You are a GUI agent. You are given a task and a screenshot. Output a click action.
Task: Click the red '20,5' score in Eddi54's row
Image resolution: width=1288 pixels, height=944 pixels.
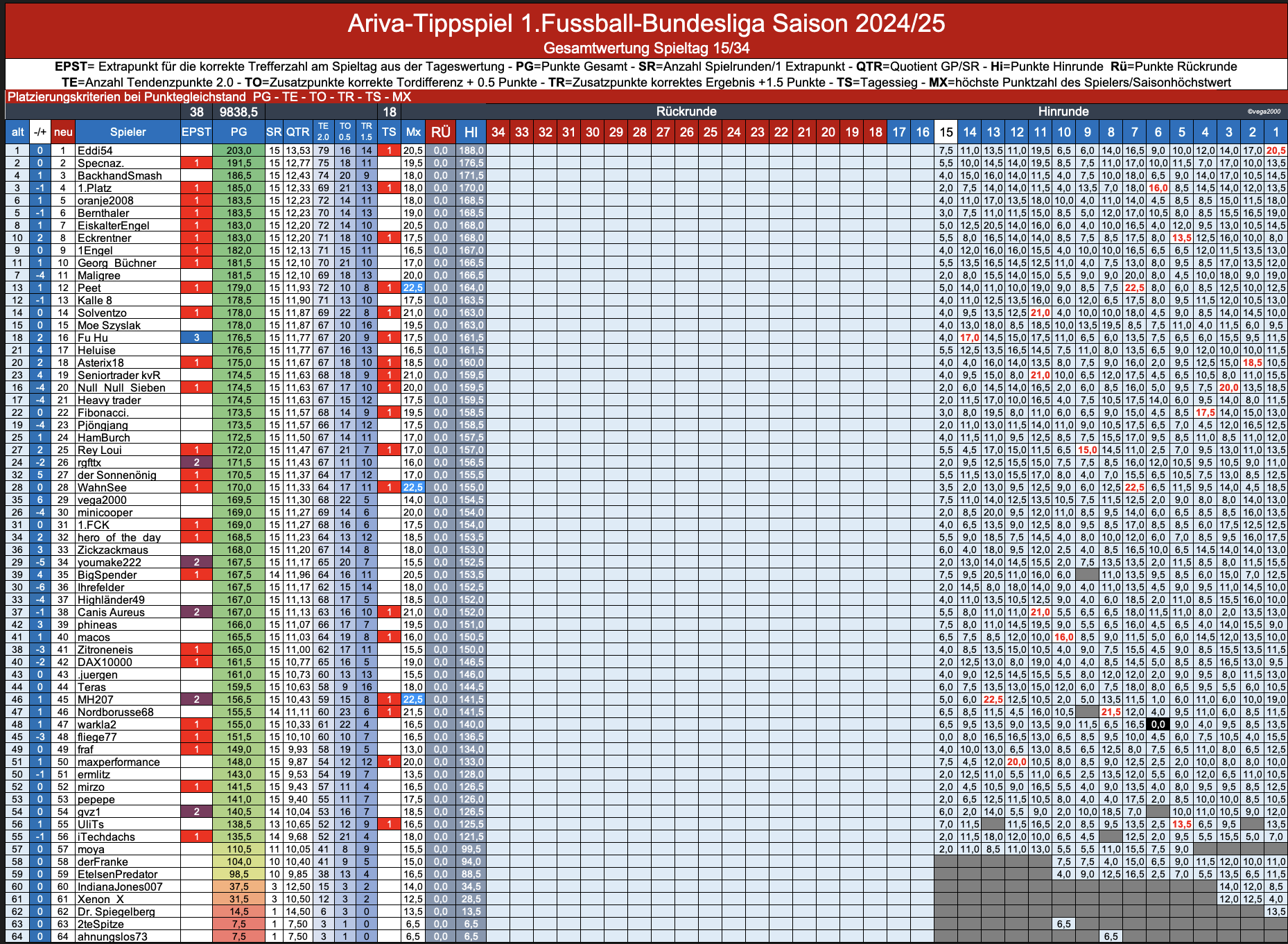coord(1276,150)
